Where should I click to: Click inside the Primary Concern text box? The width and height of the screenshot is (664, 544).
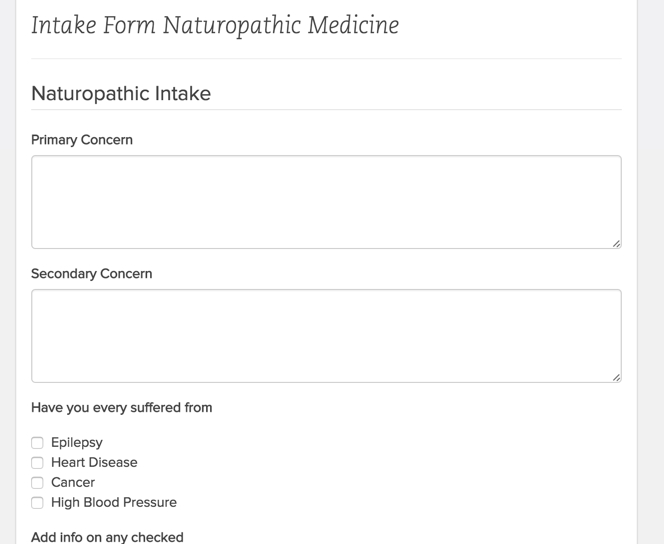(x=326, y=201)
